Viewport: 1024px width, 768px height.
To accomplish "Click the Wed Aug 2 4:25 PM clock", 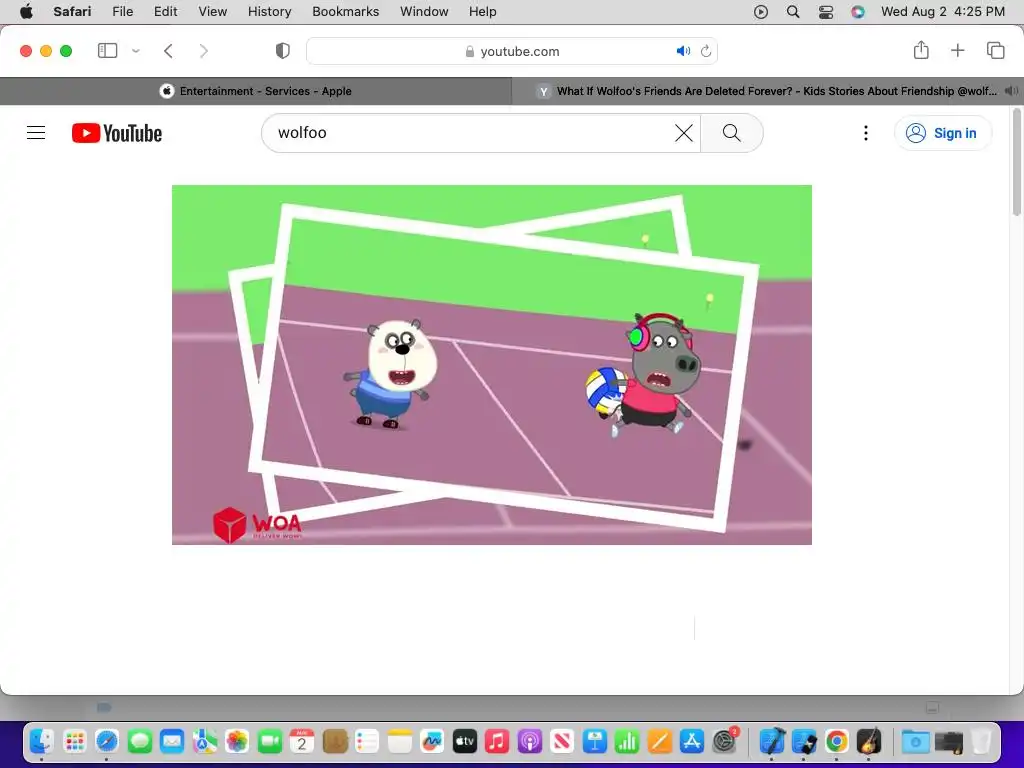I will coord(942,12).
